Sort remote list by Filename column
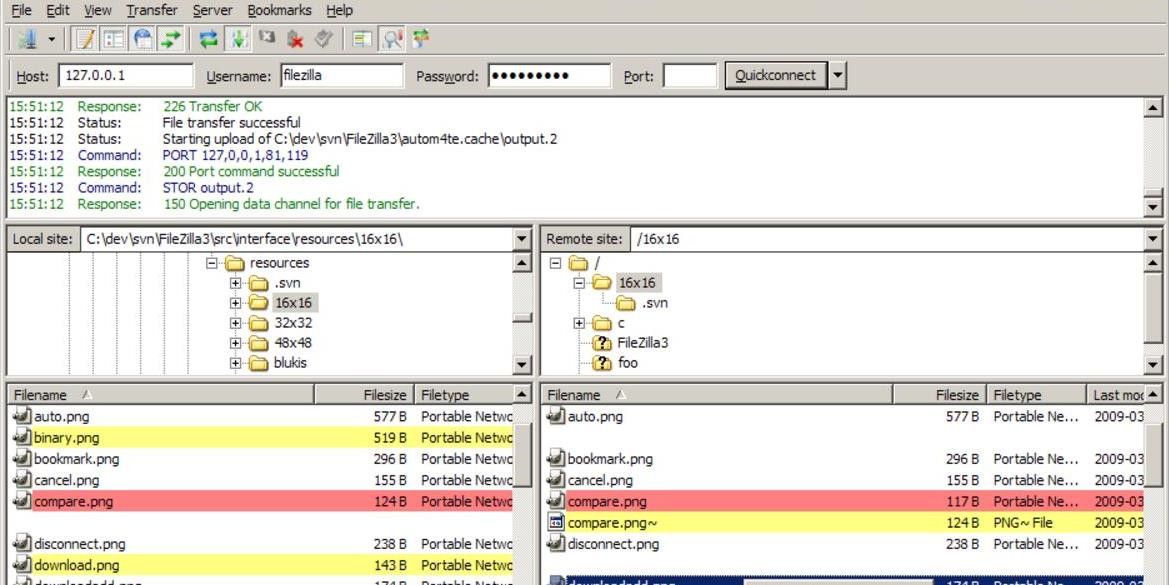The height and width of the screenshot is (585, 1169). 716,395
